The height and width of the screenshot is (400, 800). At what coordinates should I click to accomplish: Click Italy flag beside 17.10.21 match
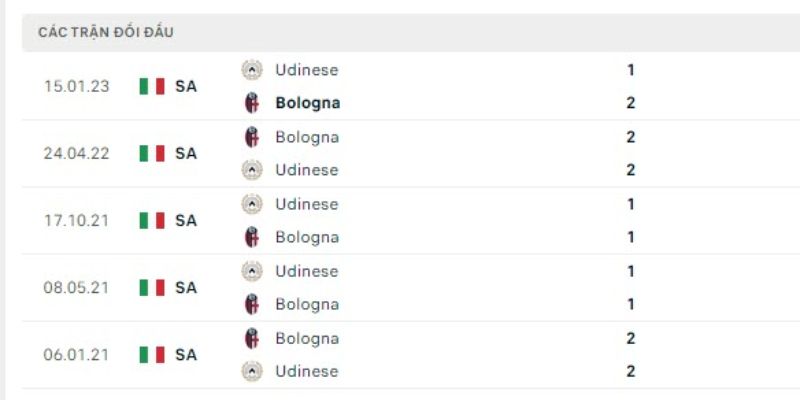(152, 220)
